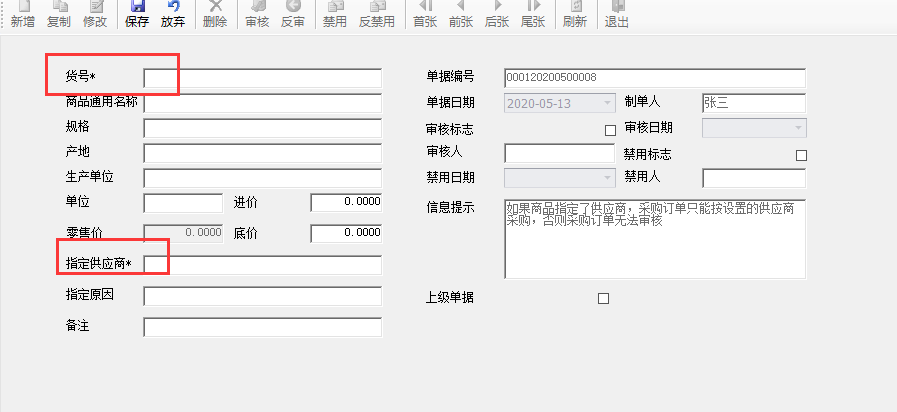Screen dimensions: 897x412
Task: Click the 审核人 input field
Action: point(559,153)
